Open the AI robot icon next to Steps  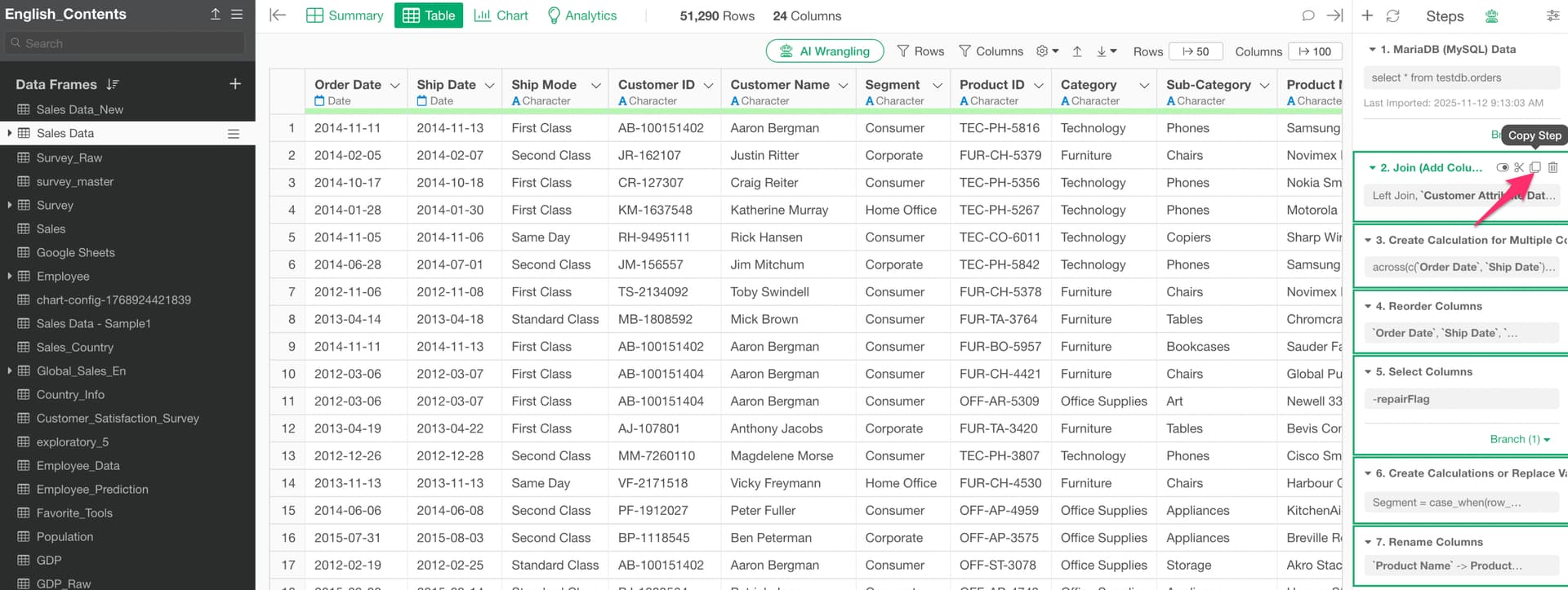coord(1491,16)
